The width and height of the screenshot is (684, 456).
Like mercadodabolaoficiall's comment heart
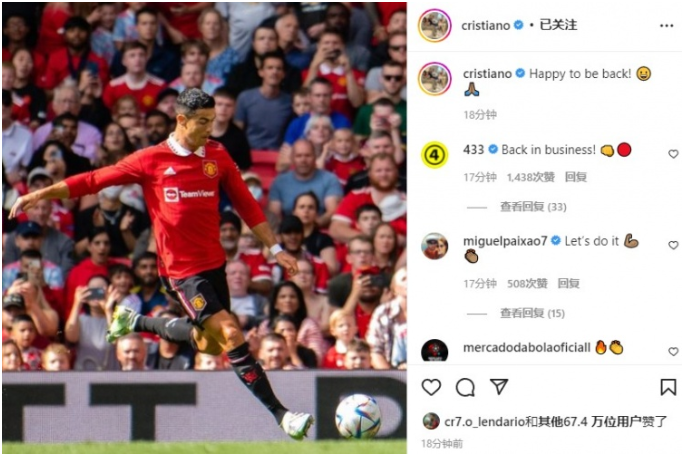pyautogui.click(x=673, y=351)
